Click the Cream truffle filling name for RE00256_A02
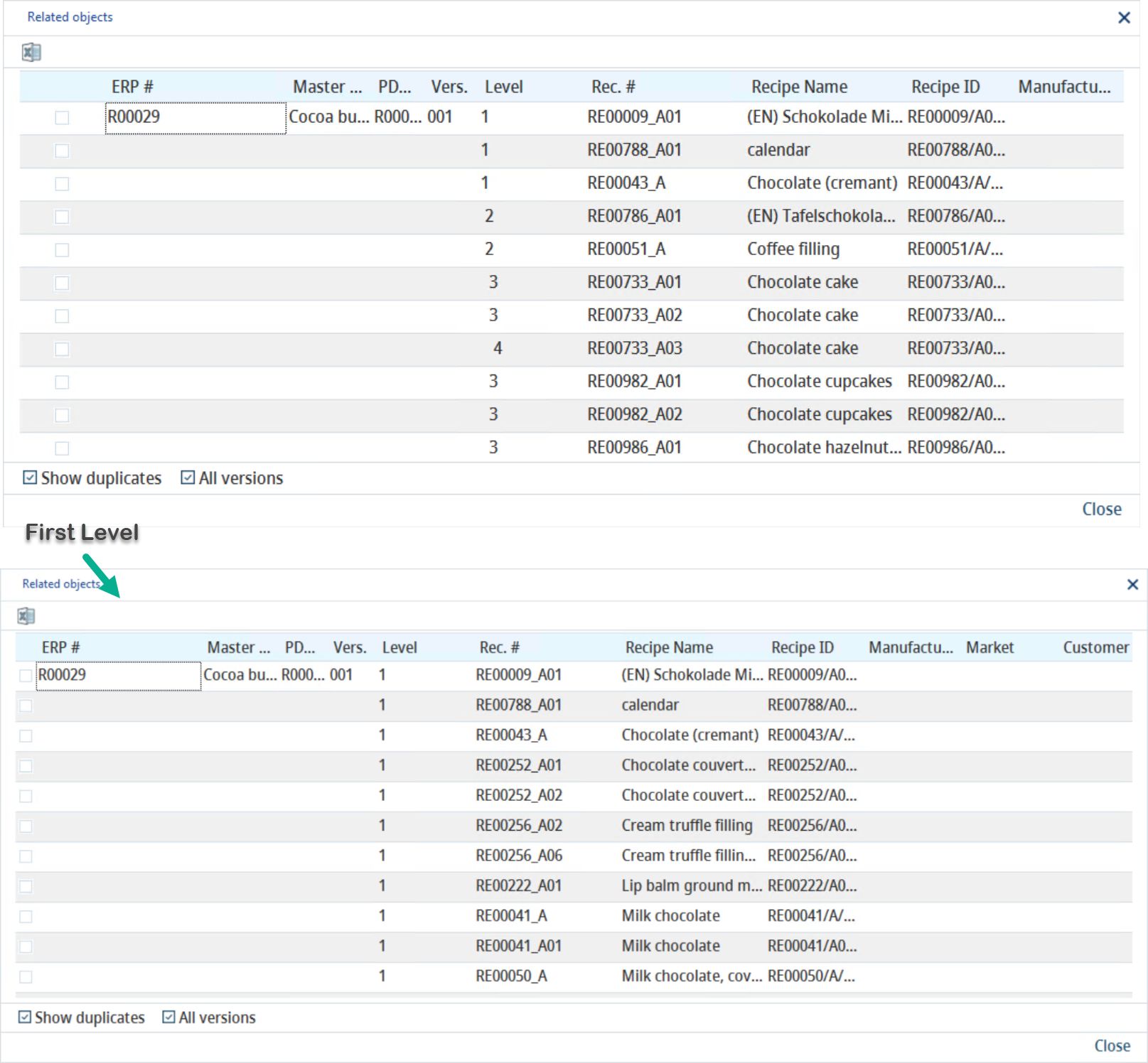This screenshot has width=1148, height=1063. [x=687, y=826]
